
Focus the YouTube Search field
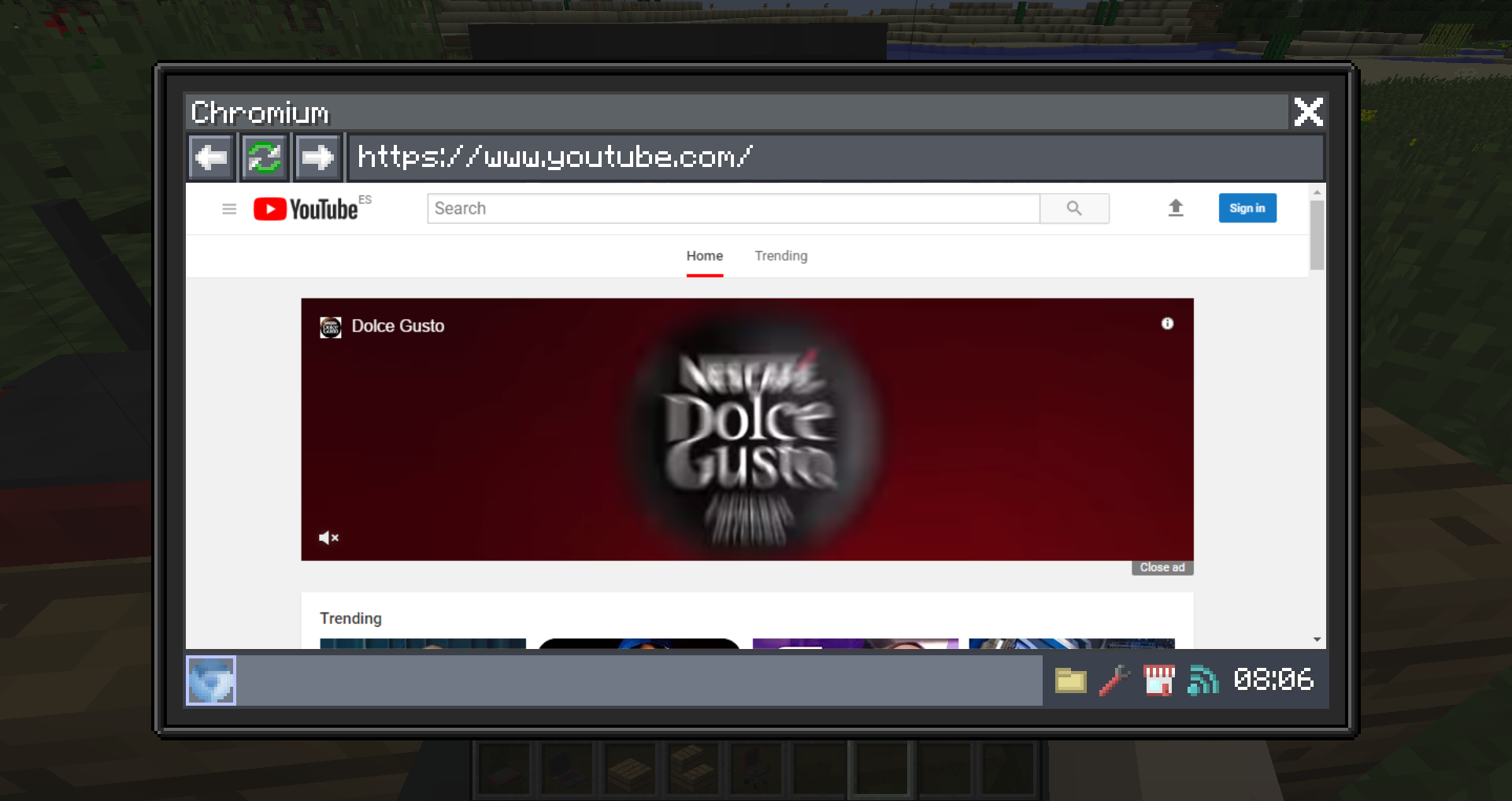(x=732, y=209)
